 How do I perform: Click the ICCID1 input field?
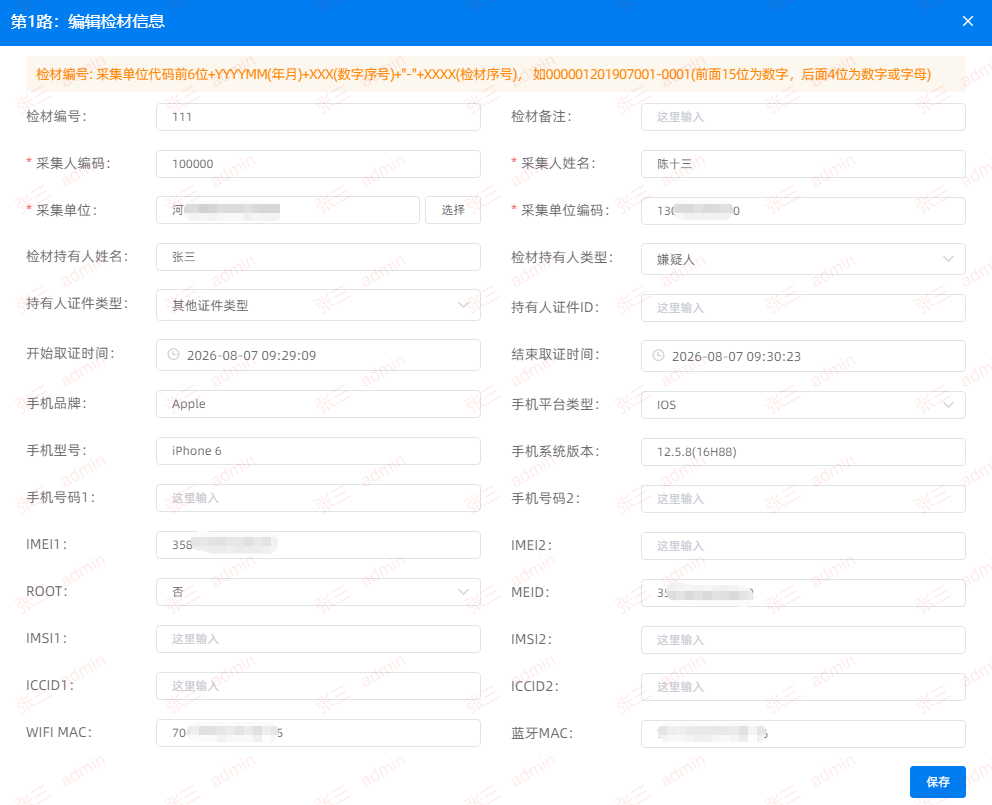(x=318, y=685)
